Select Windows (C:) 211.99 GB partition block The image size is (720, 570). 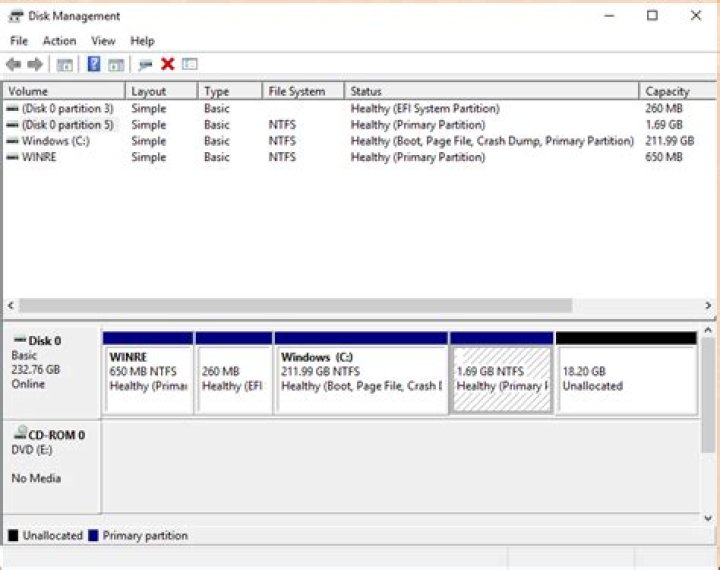coord(361,373)
